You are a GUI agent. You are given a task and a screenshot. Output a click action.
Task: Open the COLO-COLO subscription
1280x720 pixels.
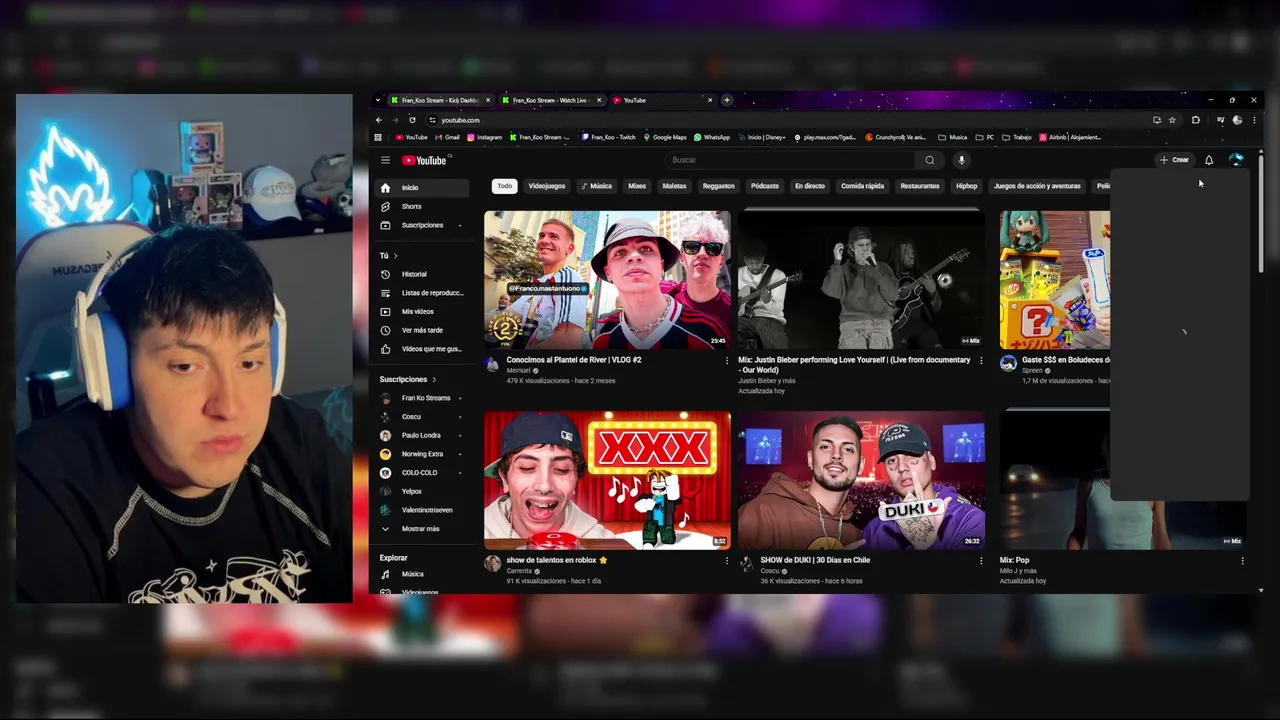coord(423,473)
